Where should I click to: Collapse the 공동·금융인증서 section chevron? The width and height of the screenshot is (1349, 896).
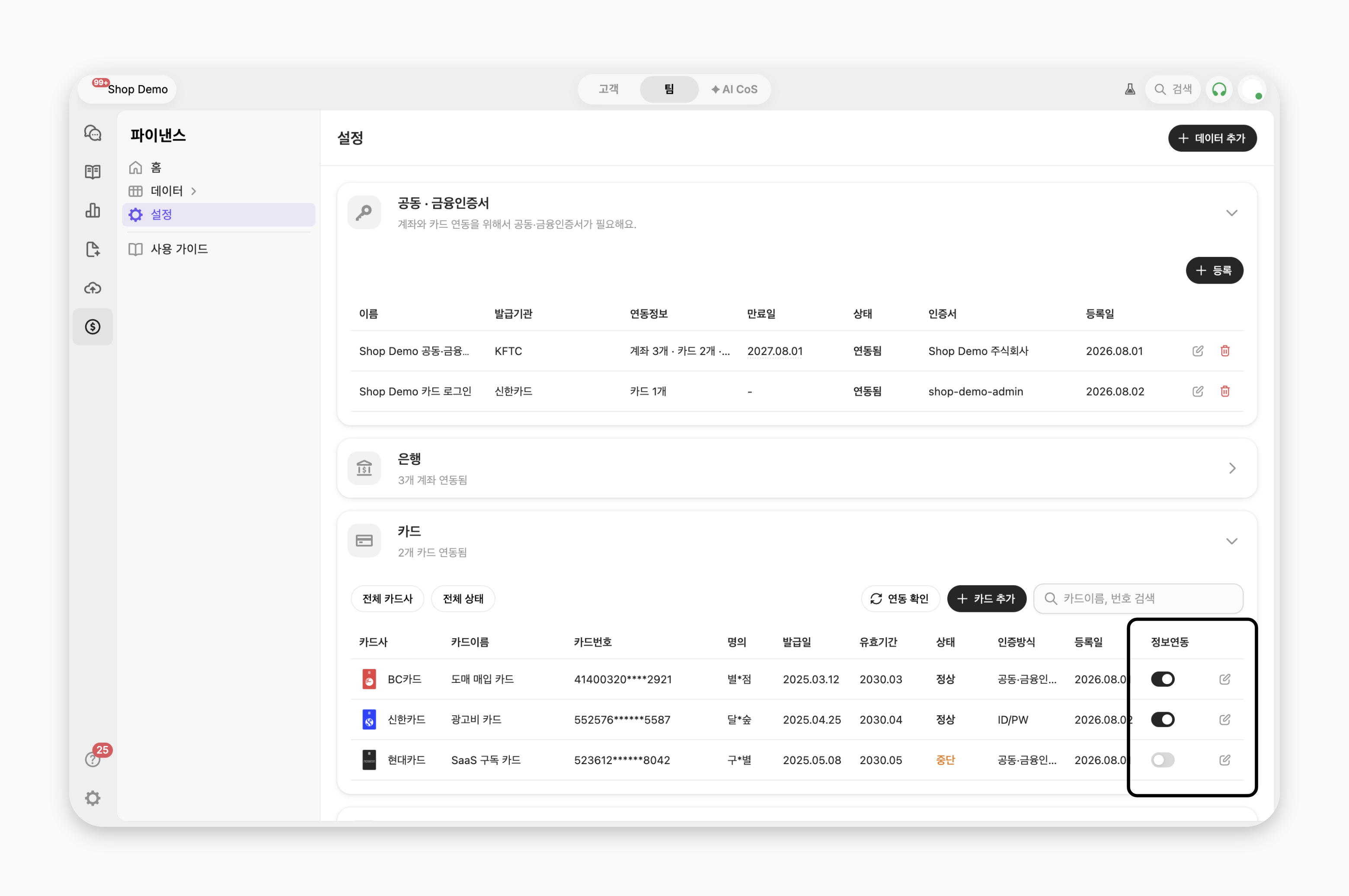coord(1231,213)
